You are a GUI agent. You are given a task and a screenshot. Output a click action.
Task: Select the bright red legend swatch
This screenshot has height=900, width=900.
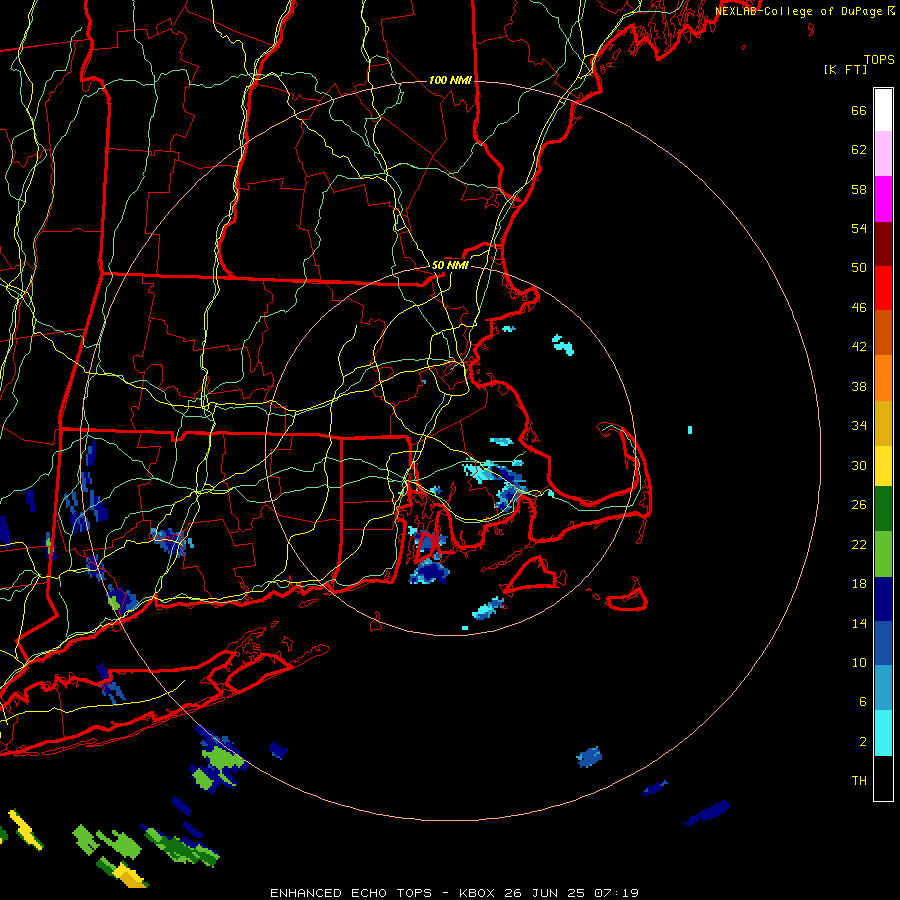coord(883,288)
